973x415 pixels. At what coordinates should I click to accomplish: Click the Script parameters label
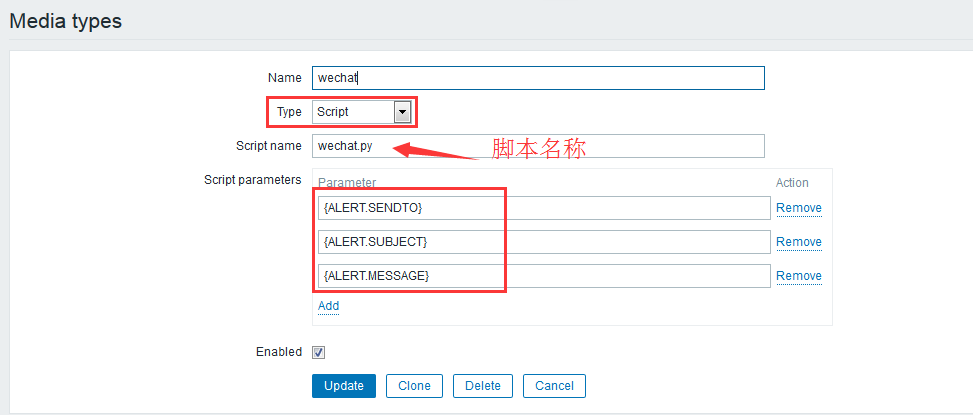click(x=252, y=180)
